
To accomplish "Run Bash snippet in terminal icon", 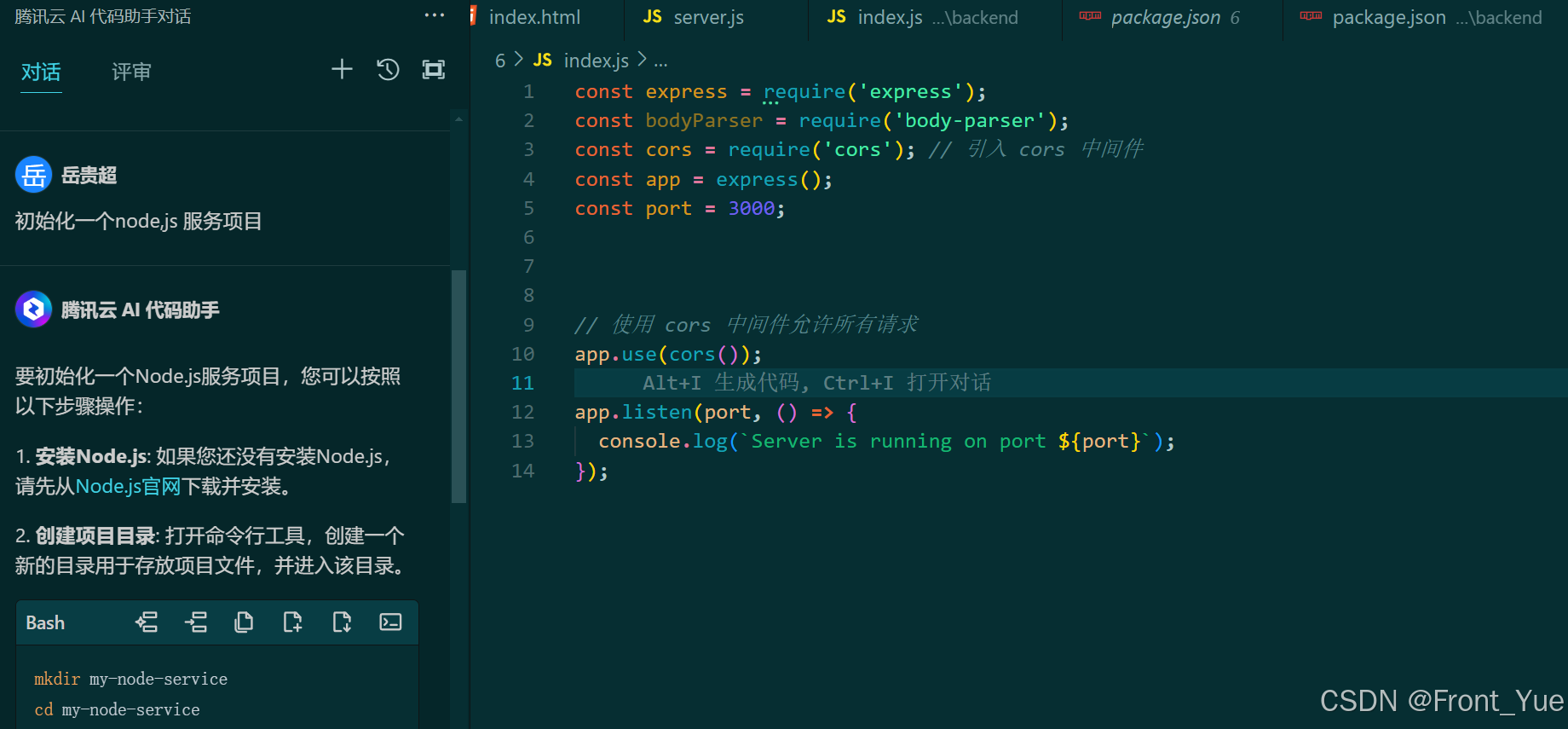I will click(x=390, y=622).
